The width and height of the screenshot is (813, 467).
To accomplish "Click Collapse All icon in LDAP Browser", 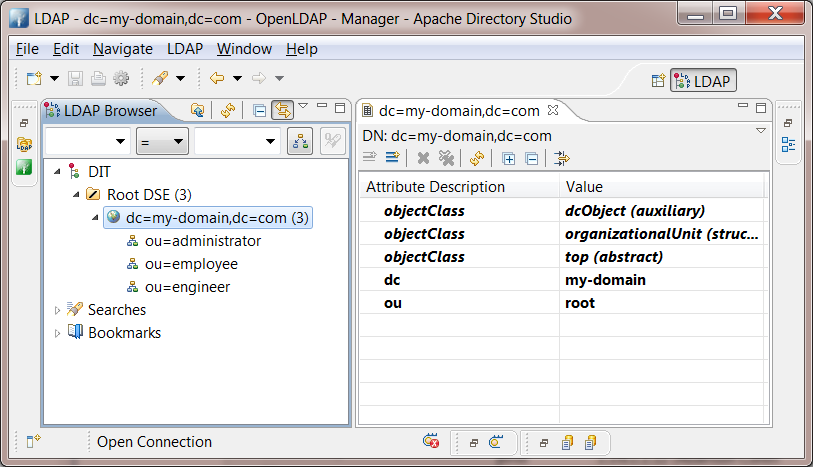I will 260,110.
